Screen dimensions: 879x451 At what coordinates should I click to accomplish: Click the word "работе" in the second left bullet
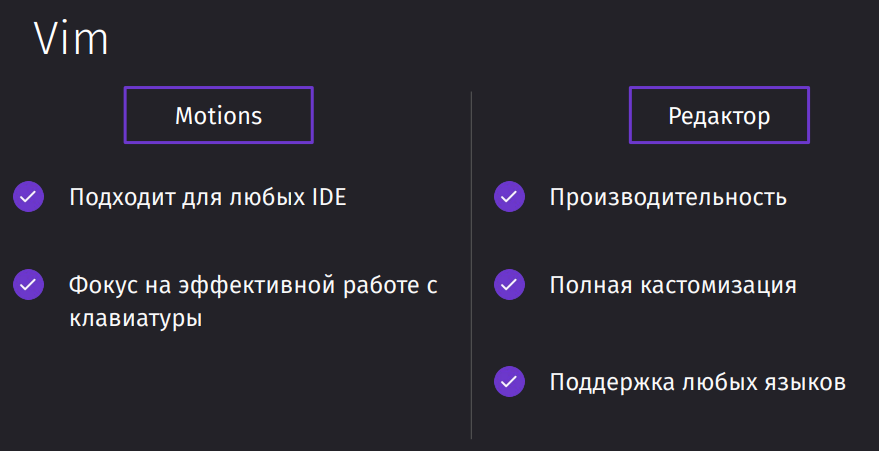click(x=379, y=285)
